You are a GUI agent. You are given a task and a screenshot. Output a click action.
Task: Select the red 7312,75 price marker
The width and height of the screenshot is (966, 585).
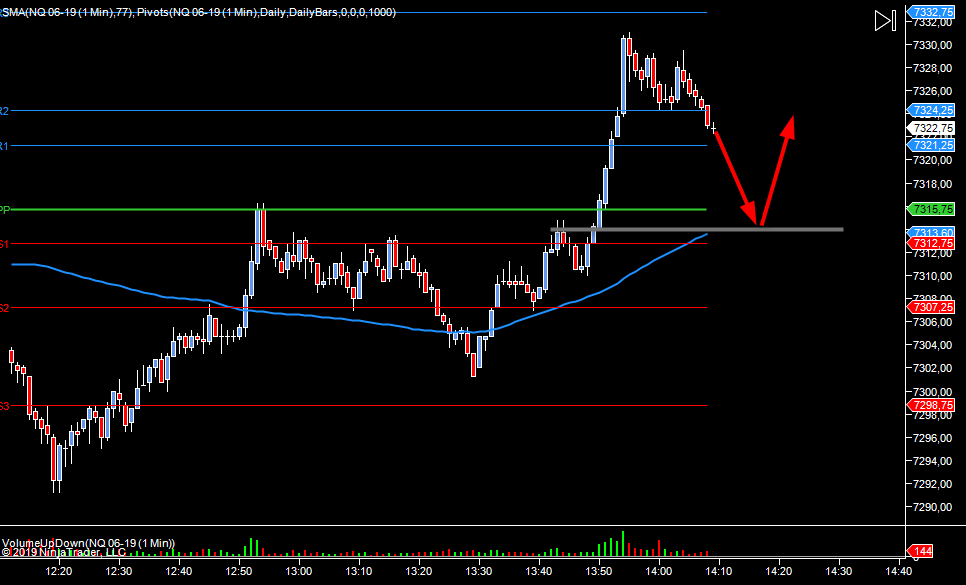(x=931, y=244)
